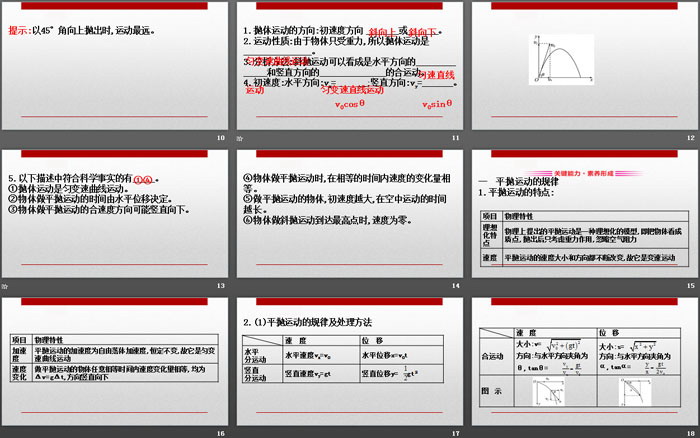Select slide 15 on 平抛运动的规律 features table
Viewport: 700px width, 438px height.
pos(585,214)
